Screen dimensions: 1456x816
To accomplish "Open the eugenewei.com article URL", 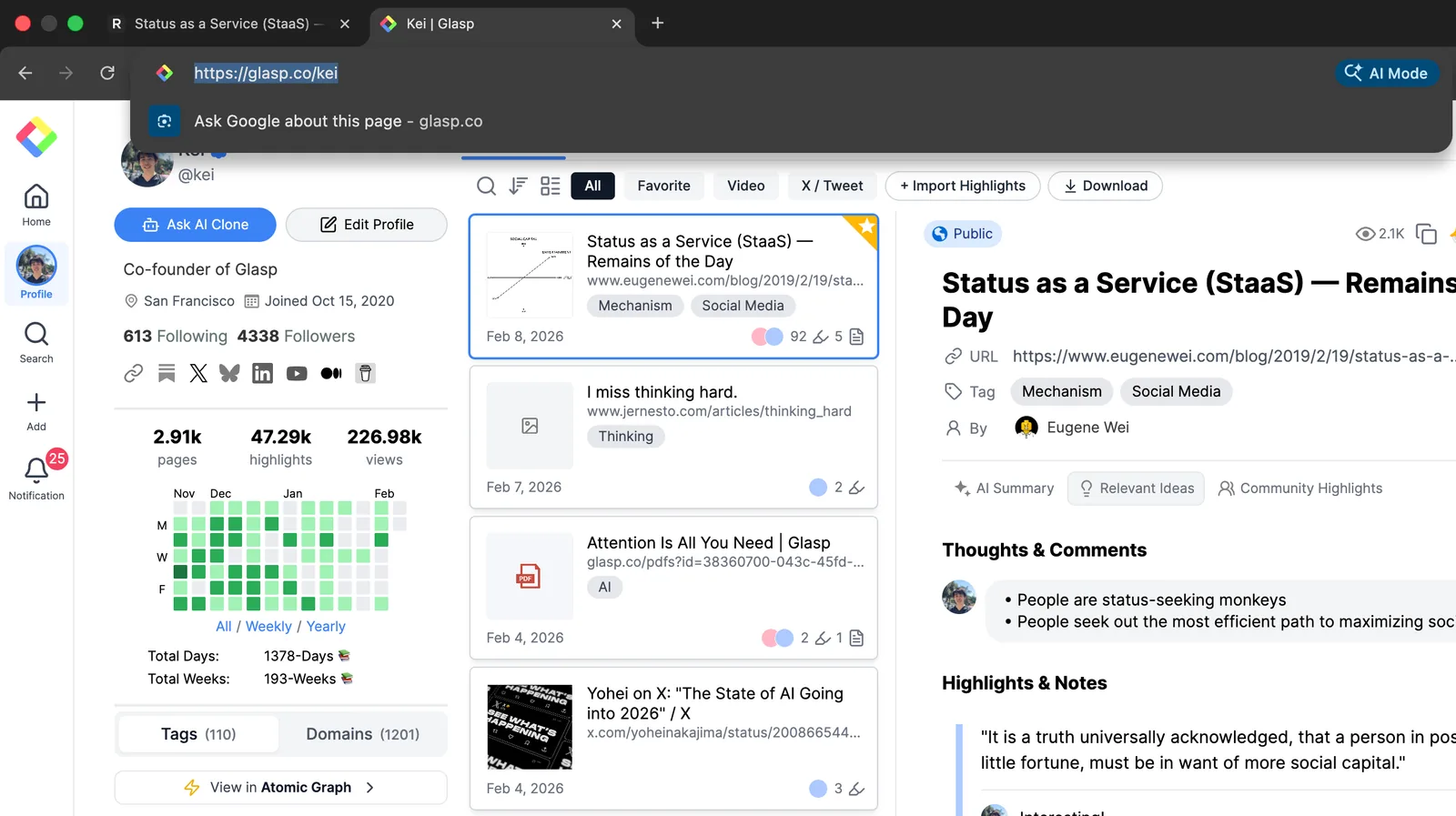I will click(1233, 357).
